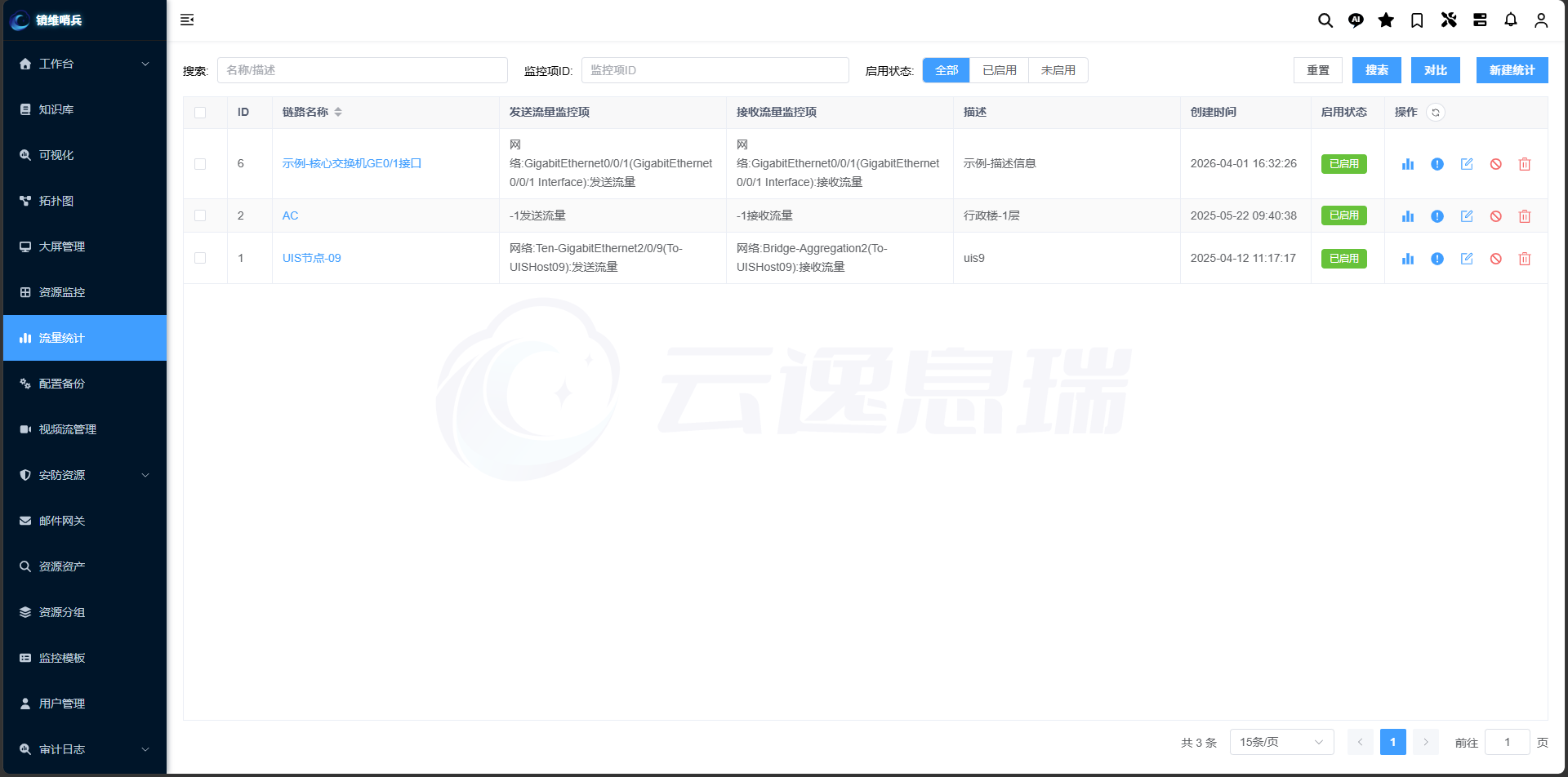Viewport: 1568px width, 777px height.
Task: Open favorites star icon in header
Action: pyautogui.click(x=1386, y=20)
